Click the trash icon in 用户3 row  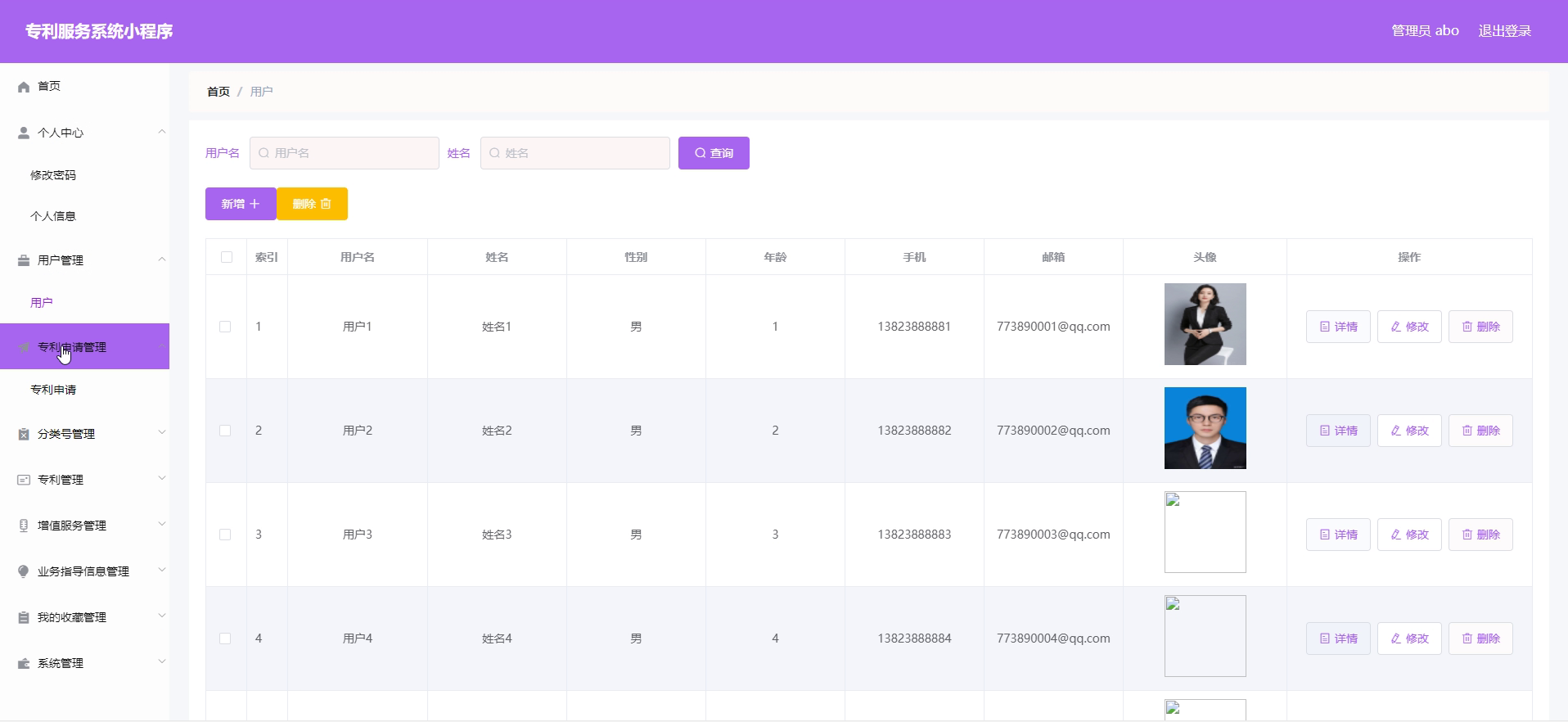(1467, 535)
